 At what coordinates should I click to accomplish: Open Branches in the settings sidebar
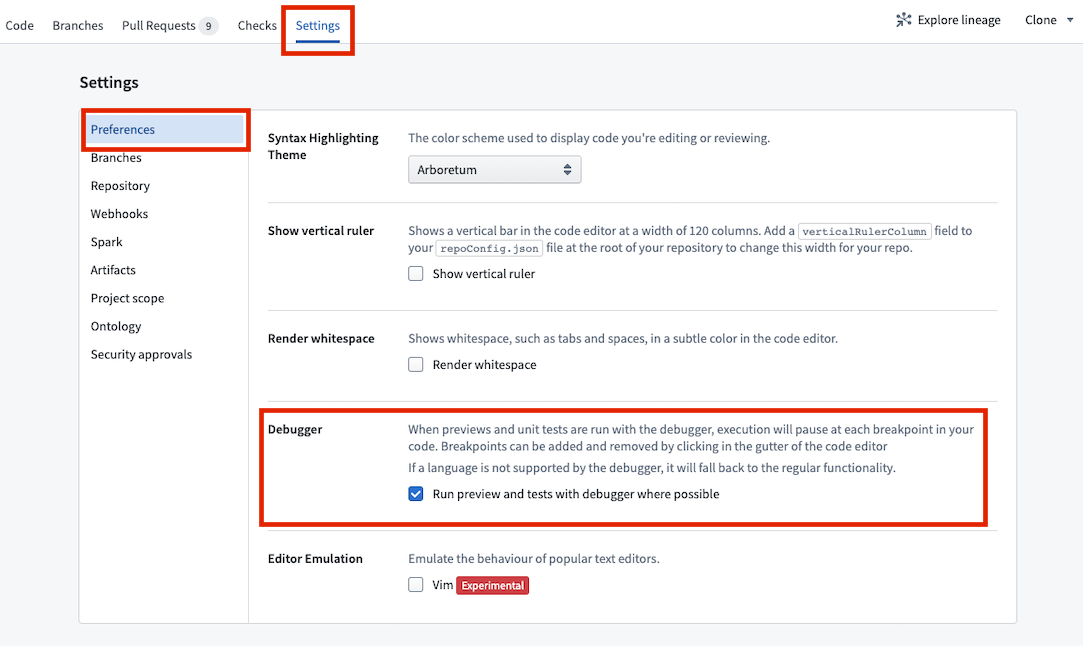point(116,158)
